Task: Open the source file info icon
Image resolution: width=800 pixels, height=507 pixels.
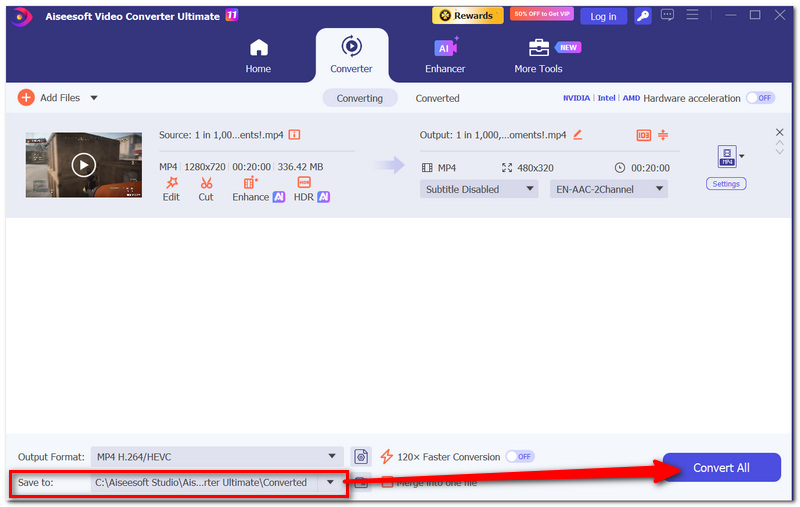Action: point(294,135)
